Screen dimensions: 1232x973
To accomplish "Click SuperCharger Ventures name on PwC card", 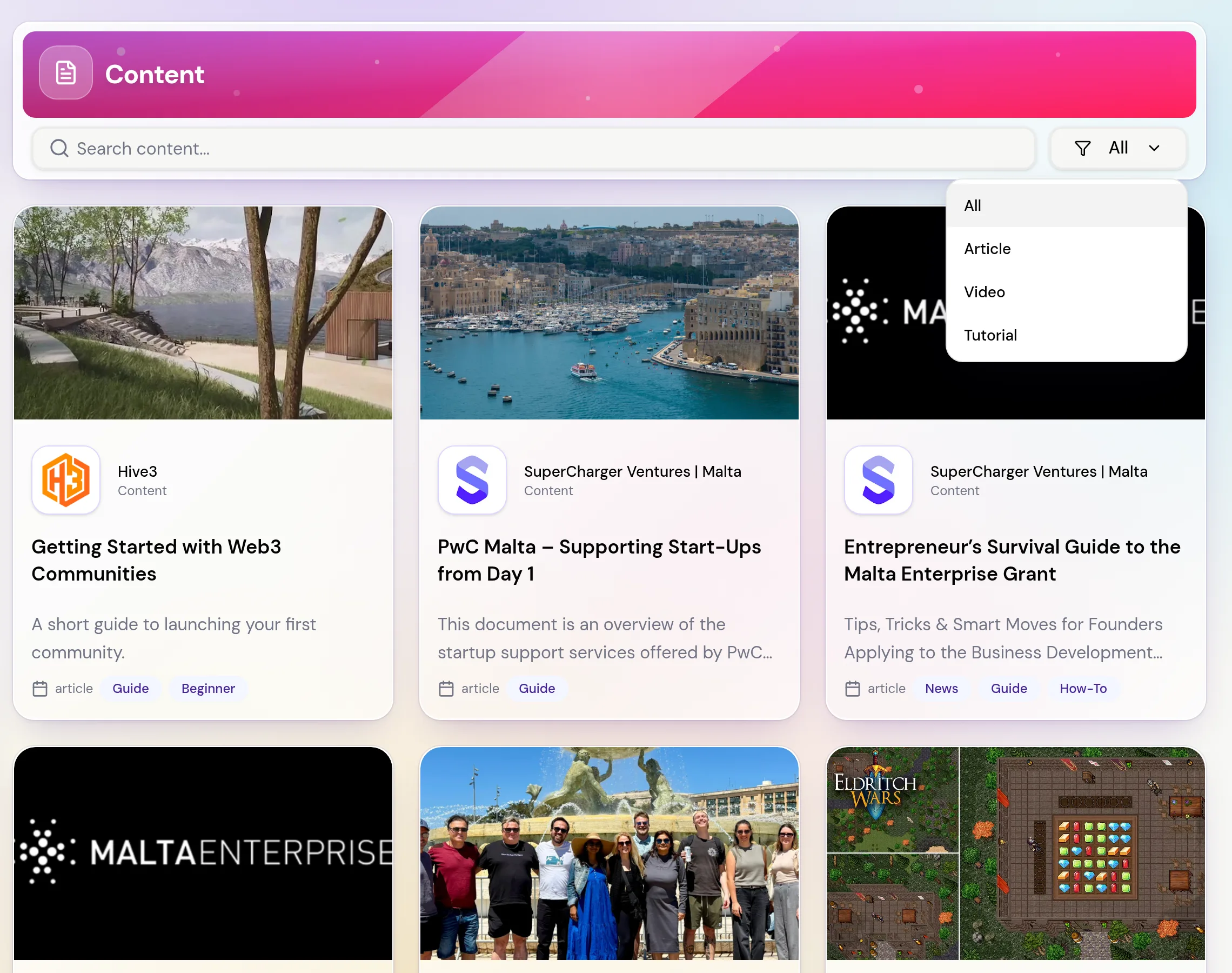I will click(633, 472).
